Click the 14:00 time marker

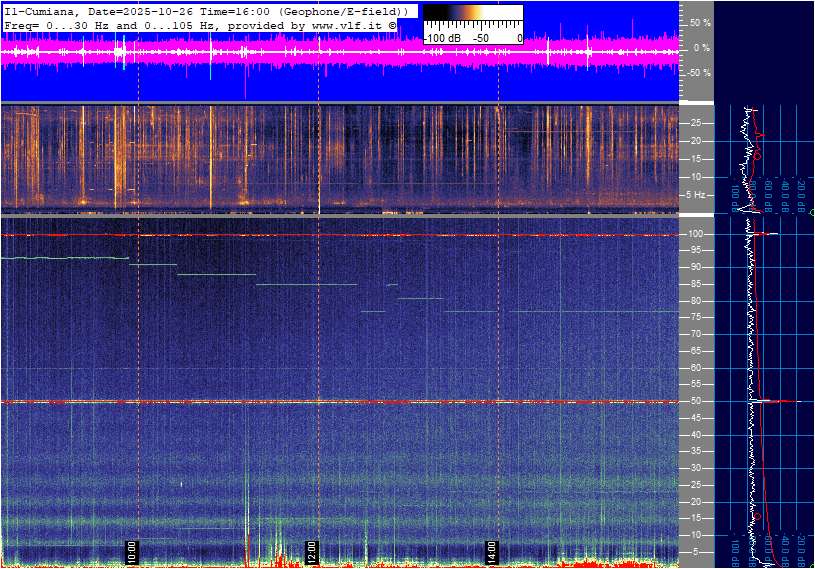pos(492,550)
